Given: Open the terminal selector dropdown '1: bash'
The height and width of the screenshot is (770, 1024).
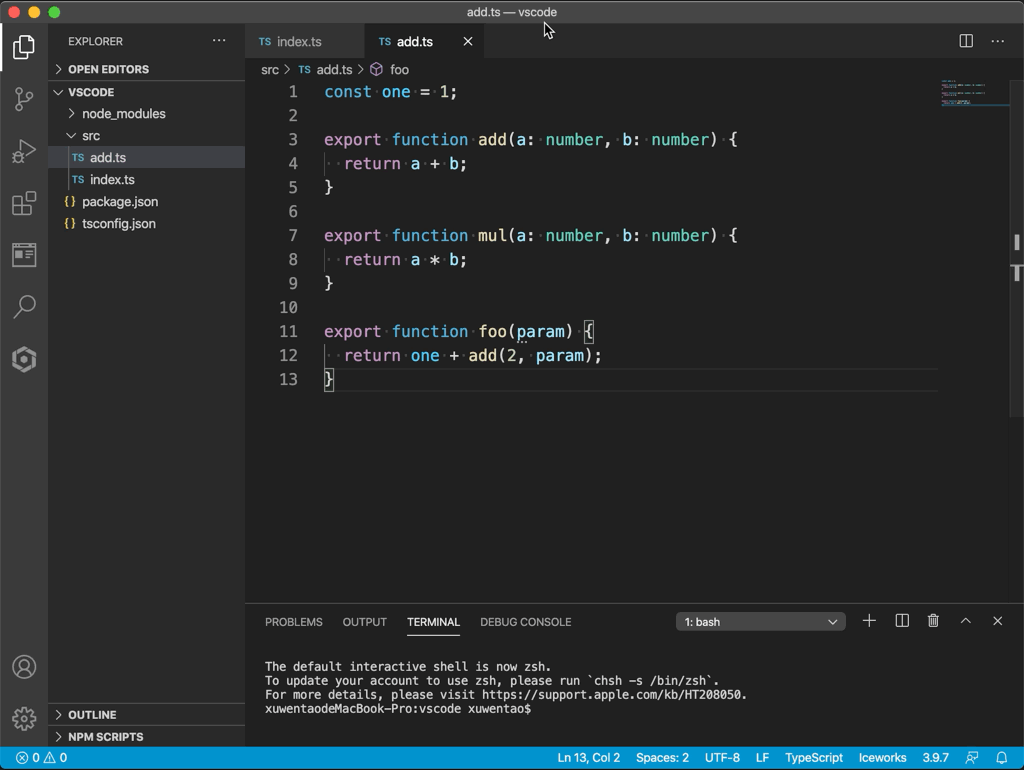Looking at the screenshot, I should coord(760,622).
